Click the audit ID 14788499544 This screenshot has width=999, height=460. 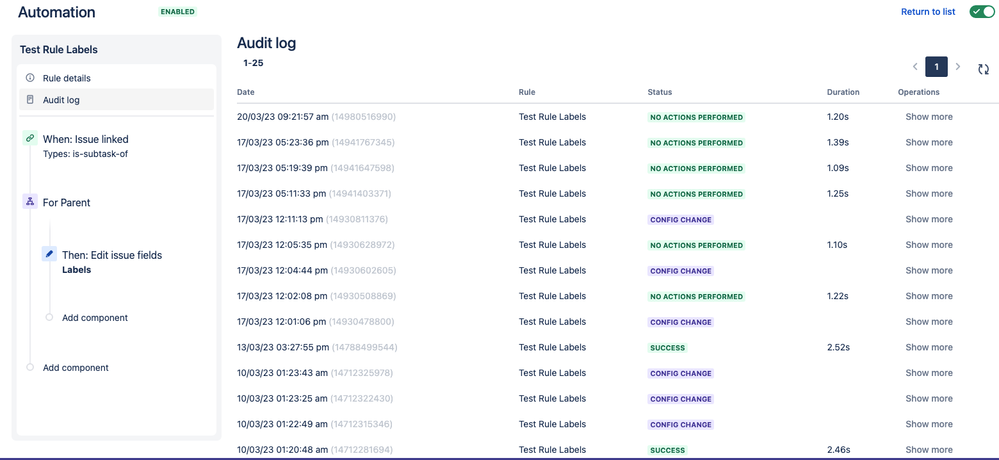[x=364, y=347]
